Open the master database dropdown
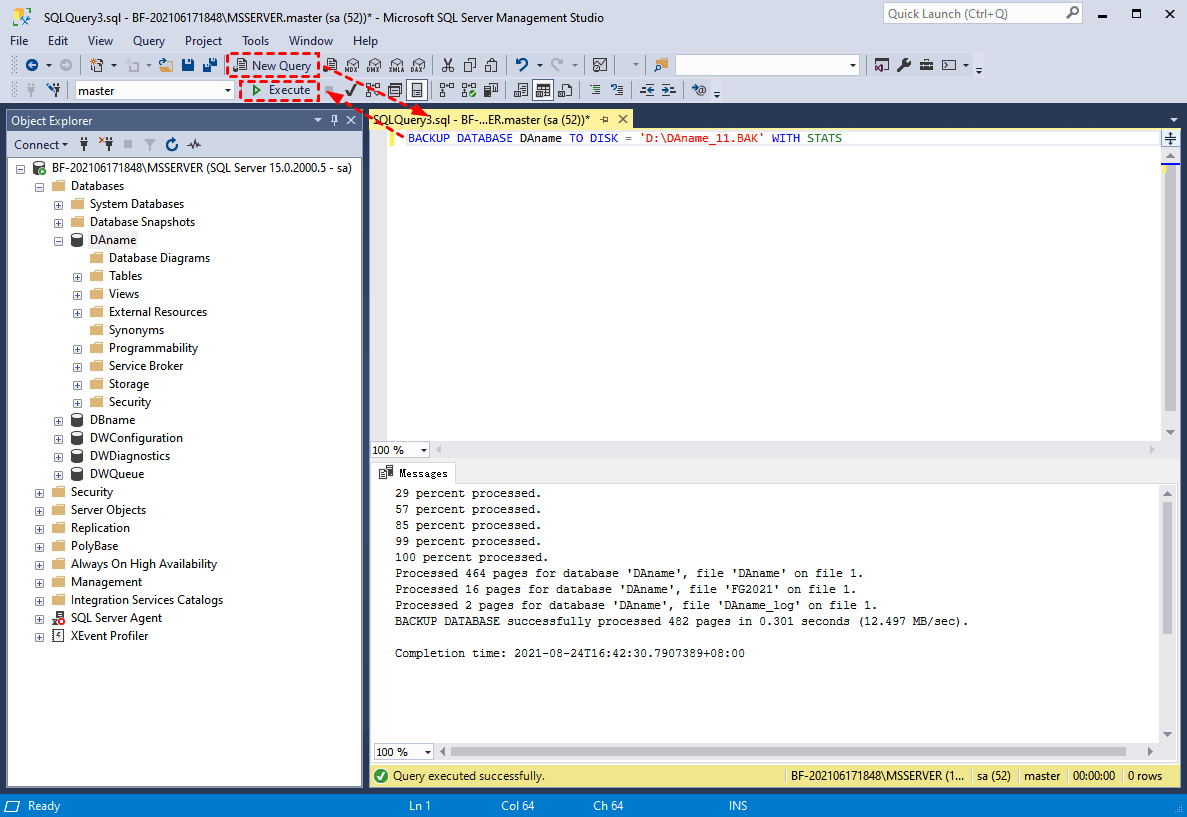Image resolution: width=1187 pixels, height=817 pixels. click(x=228, y=90)
